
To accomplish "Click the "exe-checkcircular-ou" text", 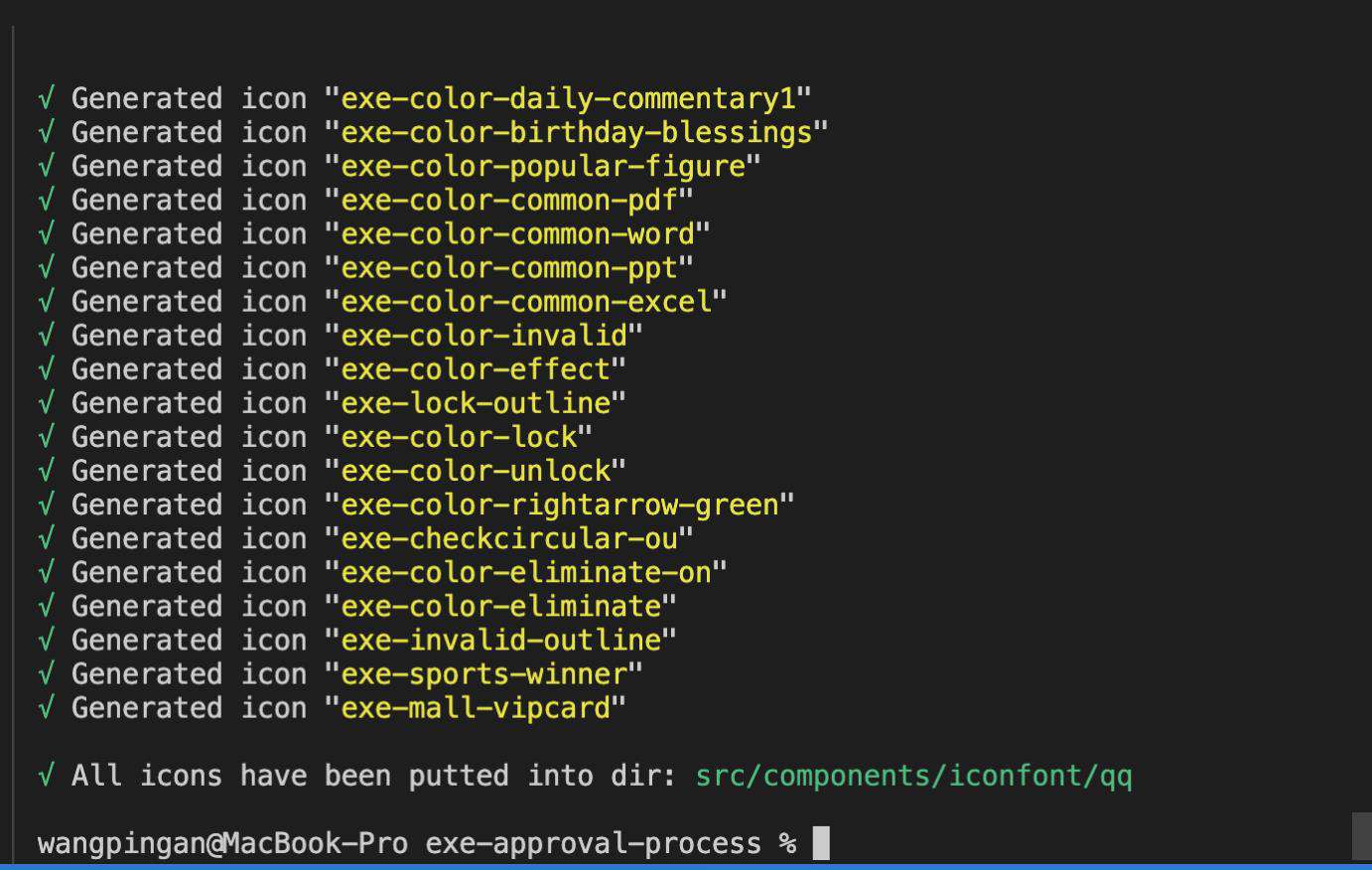I will tap(509, 538).
